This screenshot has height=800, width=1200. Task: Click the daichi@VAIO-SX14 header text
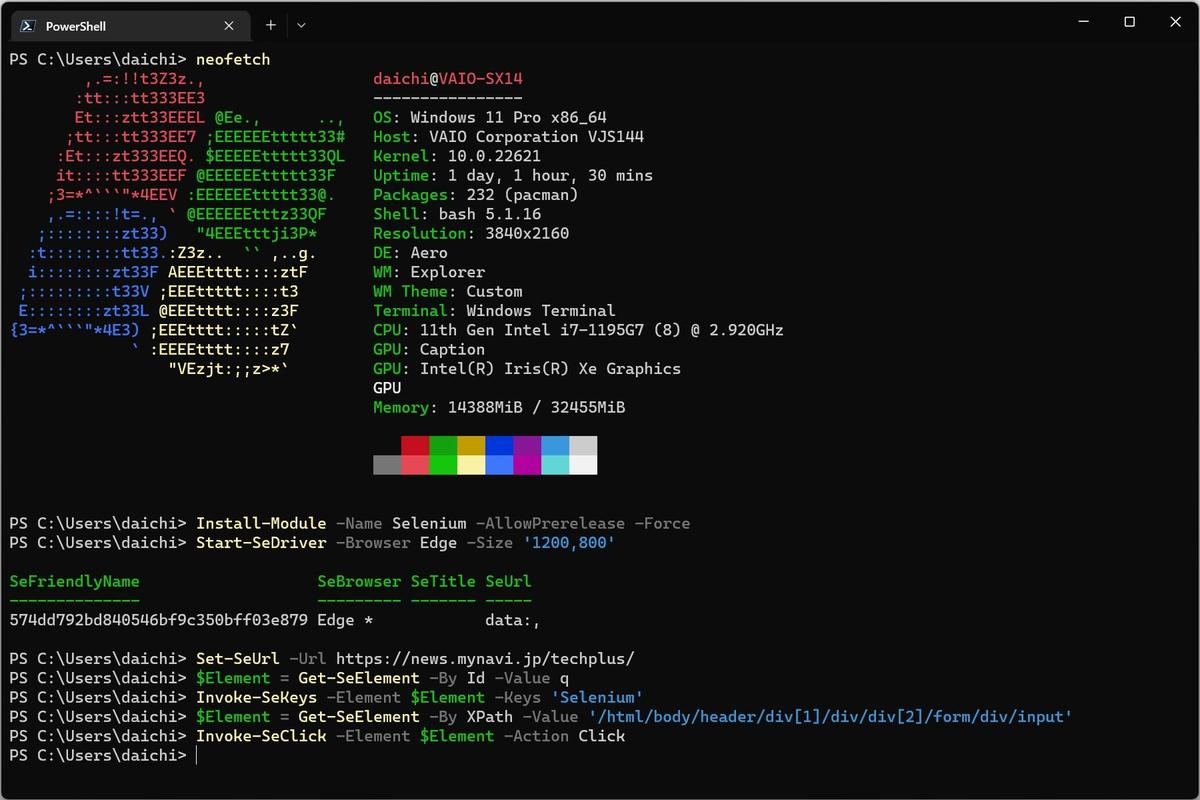[447, 78]
